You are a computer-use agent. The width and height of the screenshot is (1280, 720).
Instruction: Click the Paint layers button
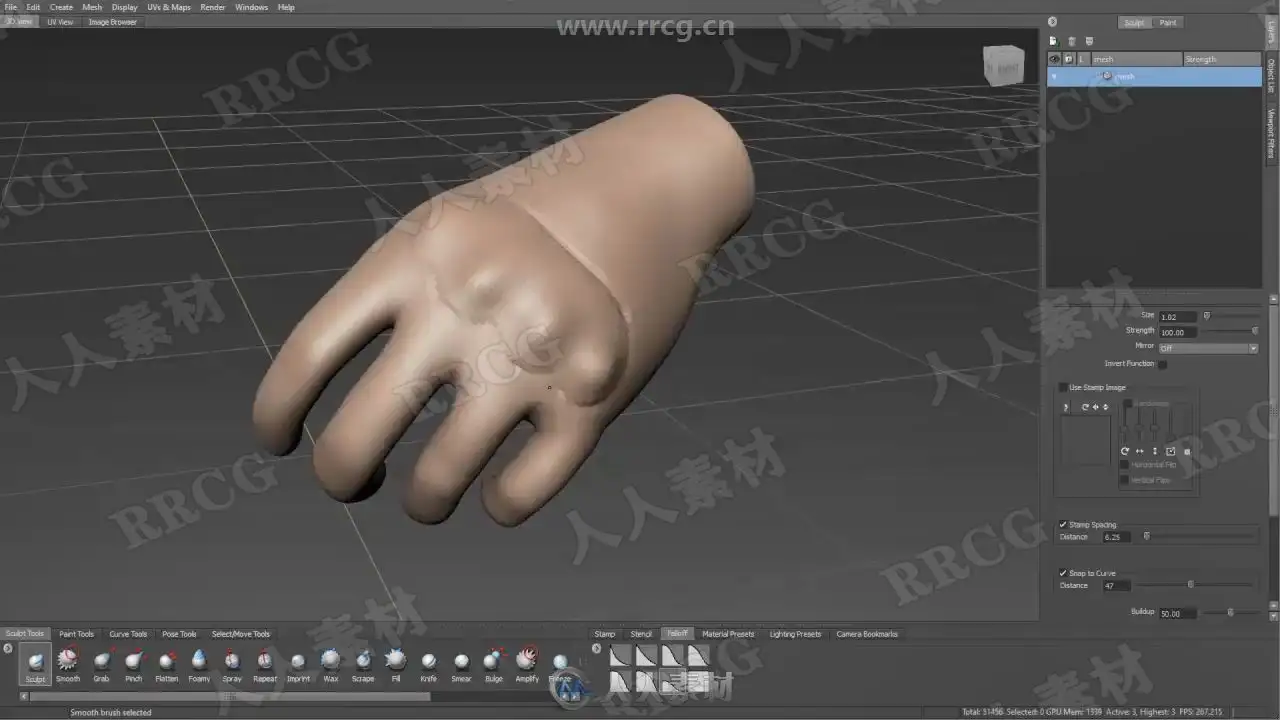tap(1168, 22)
